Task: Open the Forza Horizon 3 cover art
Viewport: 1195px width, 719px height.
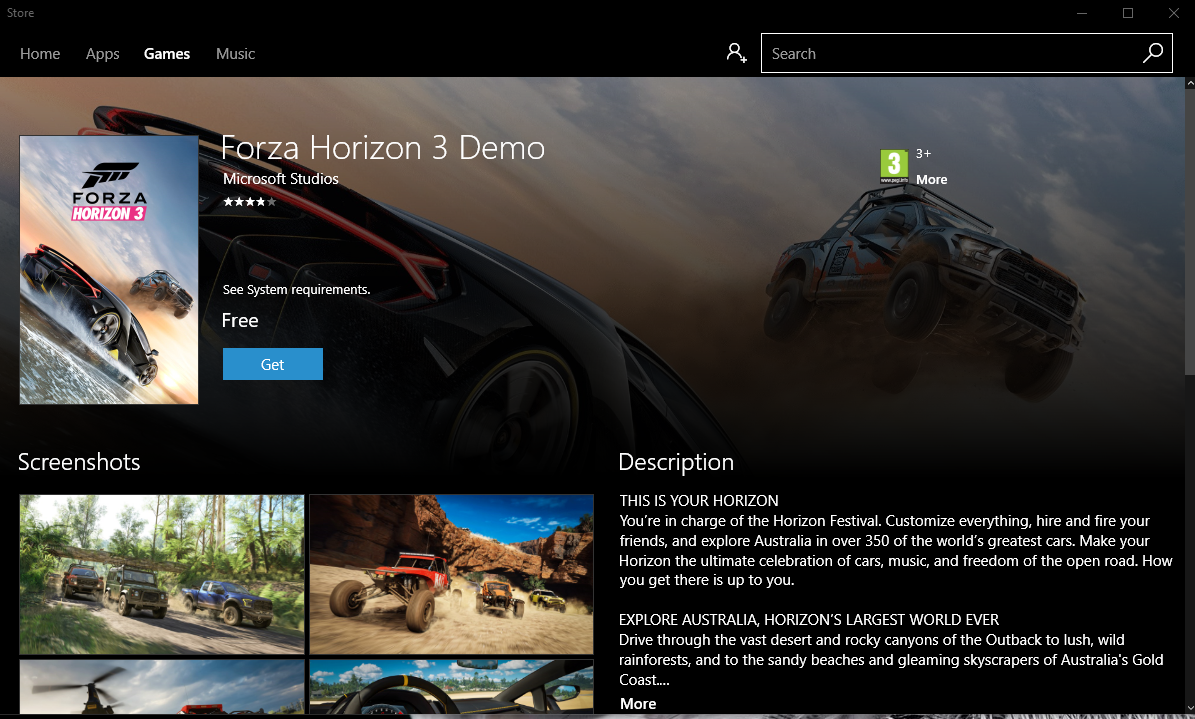Action: pos(109,270)
